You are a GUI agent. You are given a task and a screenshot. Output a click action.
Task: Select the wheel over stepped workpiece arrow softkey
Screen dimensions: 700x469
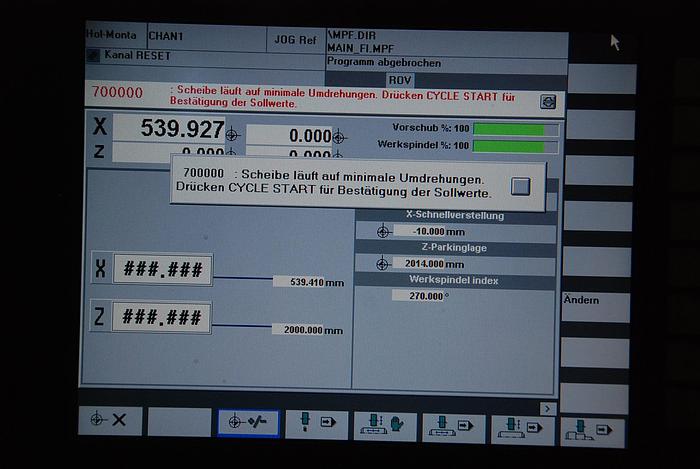(x=592, y=432)
